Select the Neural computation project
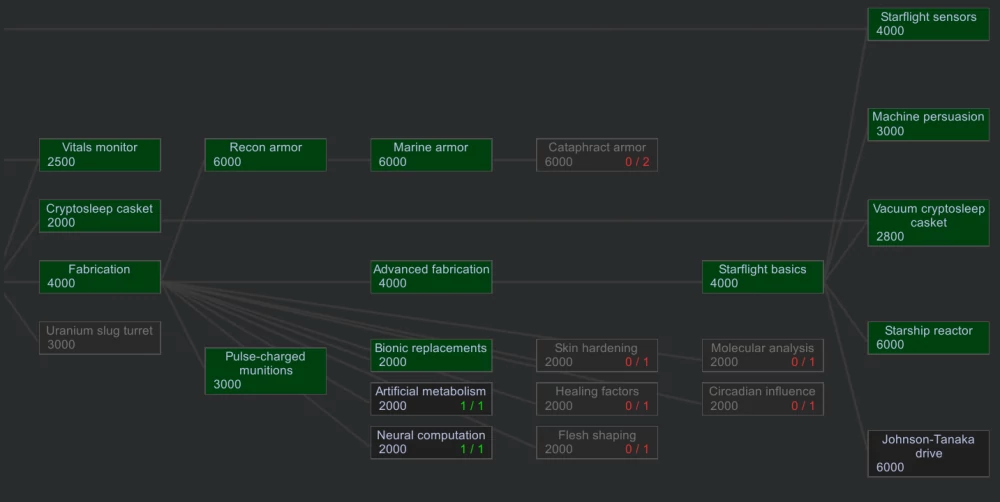1000x502 pixels. pyautogui.click(x=431, y=442)
